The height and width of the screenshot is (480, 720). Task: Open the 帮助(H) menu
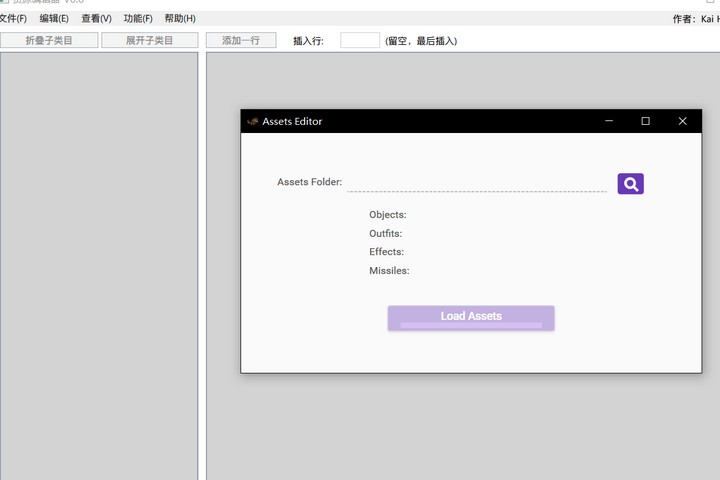tap(180, 19)
